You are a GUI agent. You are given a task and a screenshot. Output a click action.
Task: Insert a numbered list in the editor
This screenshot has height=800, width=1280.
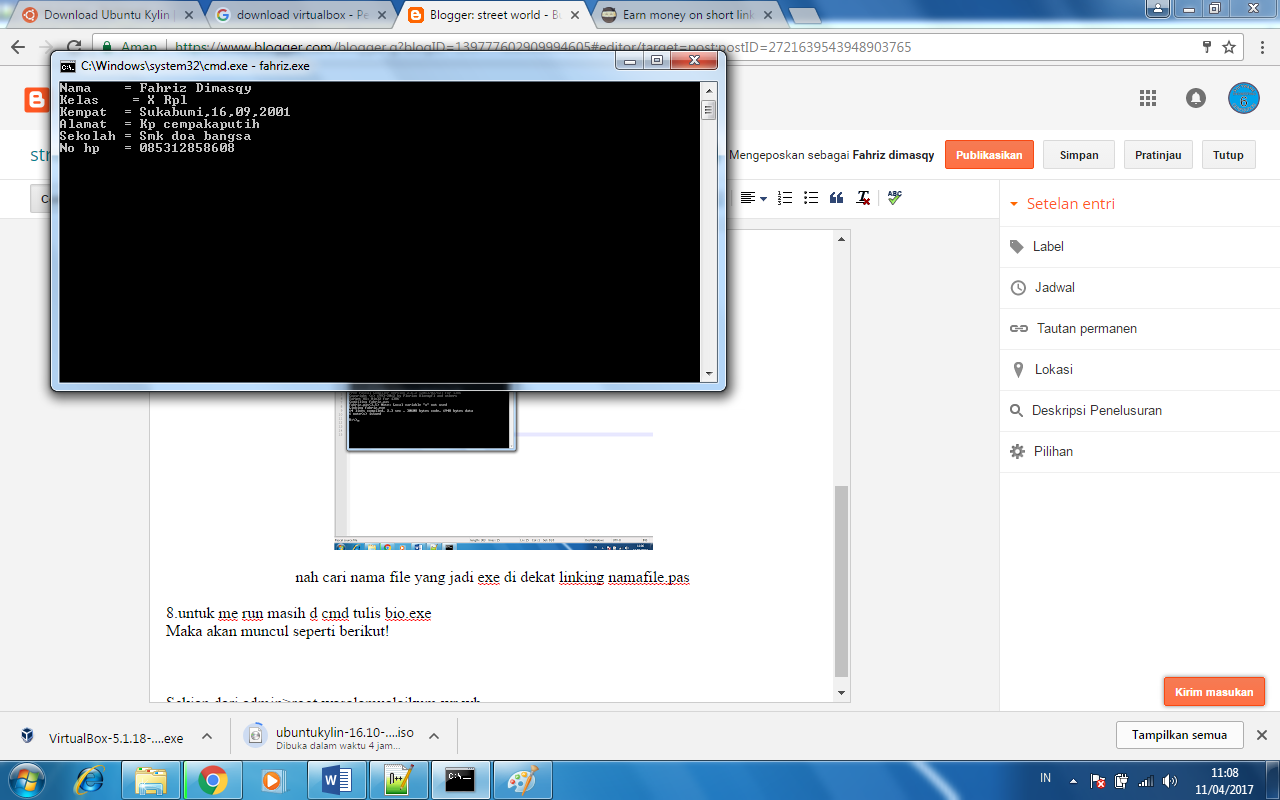coord(784,198)
